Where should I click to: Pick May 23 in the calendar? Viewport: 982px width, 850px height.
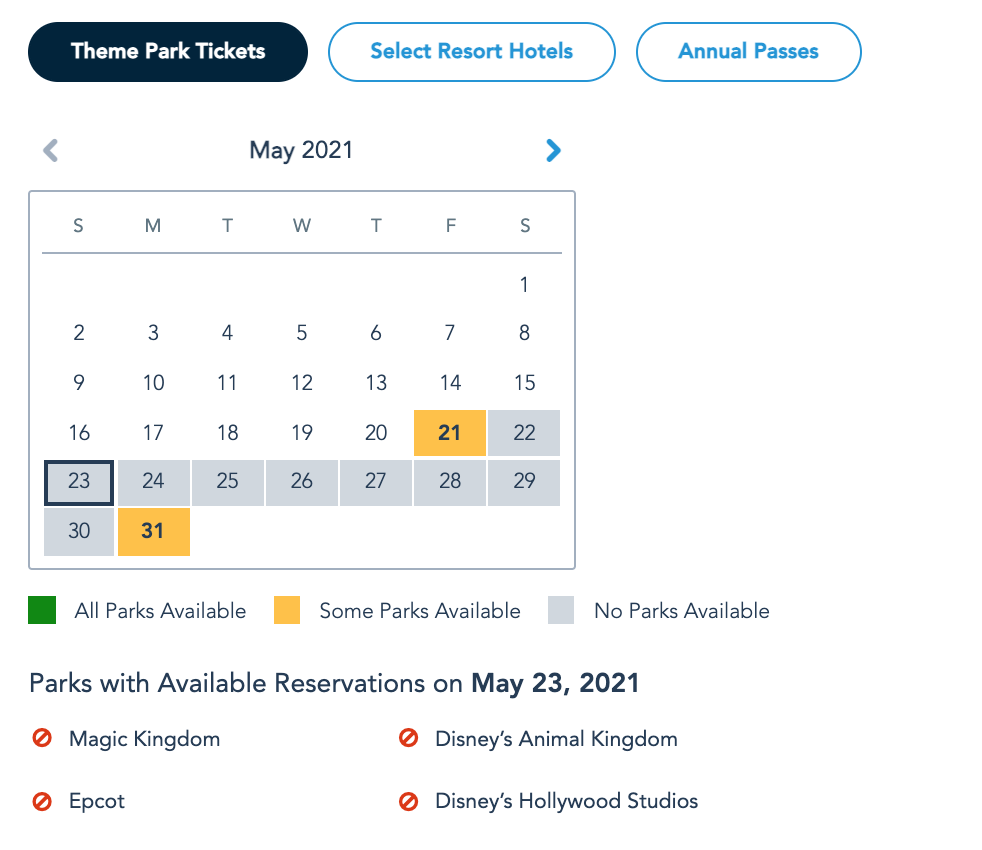(x=79, y=482)
